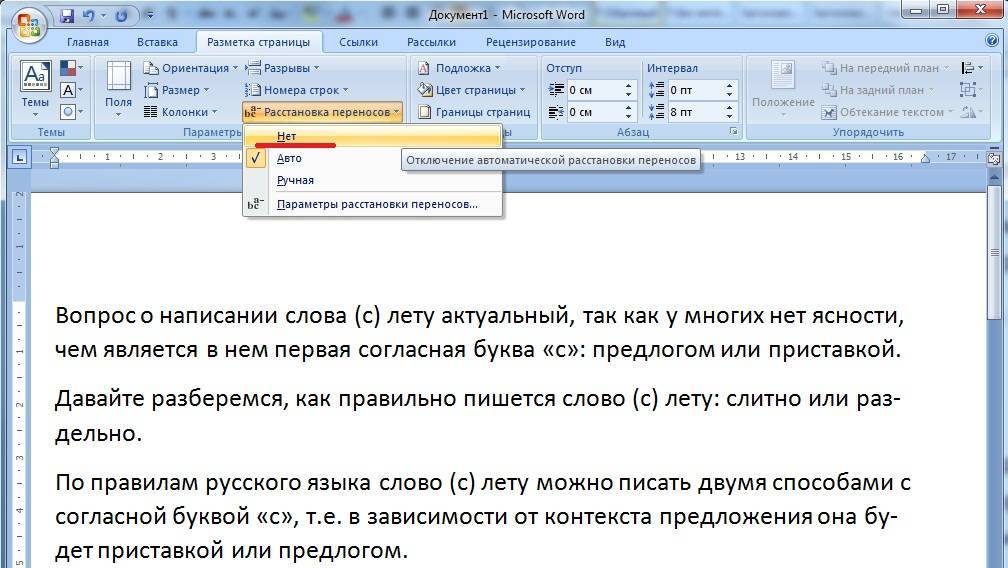This screenshot has width=1008, height=568.
Task: Open the Разрывы breaks menu
Action: click(283, 67)
